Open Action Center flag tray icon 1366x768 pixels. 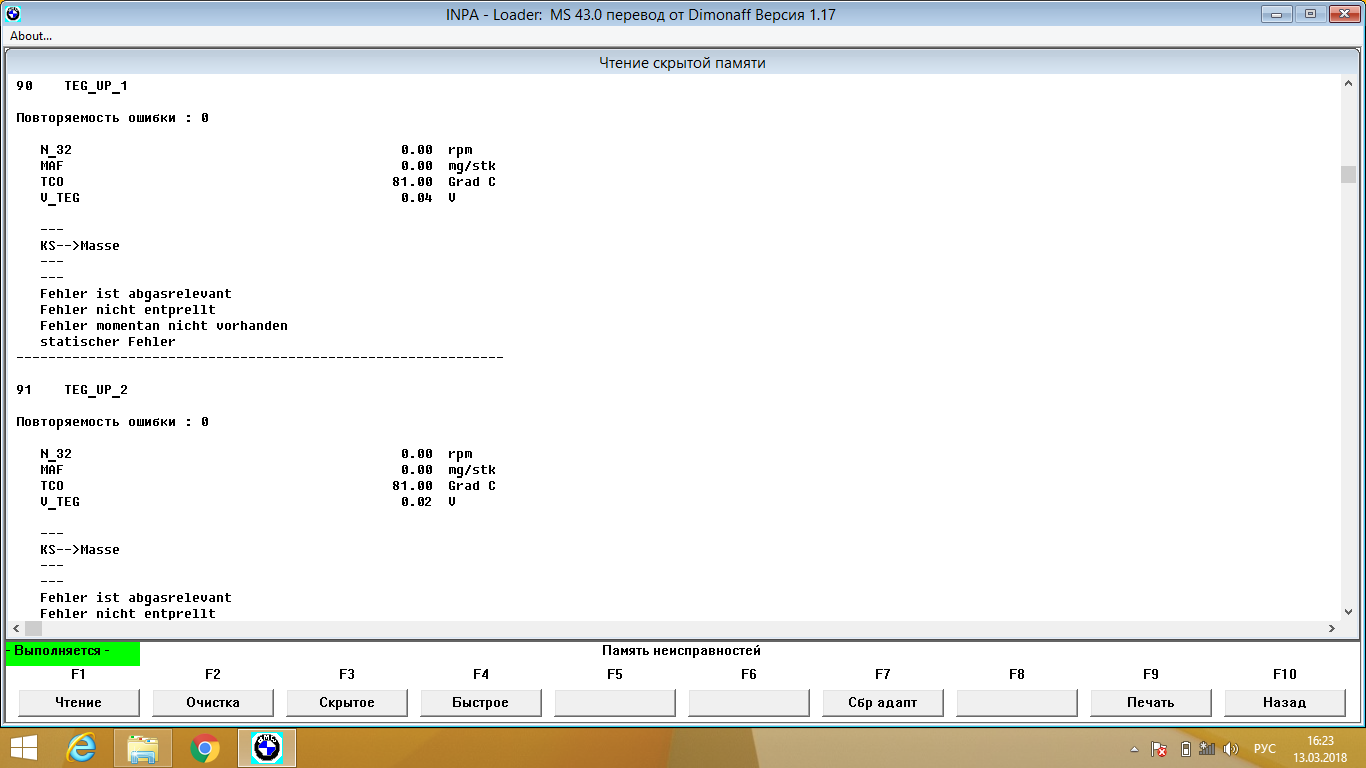pyautogui.click(x=1160, y=748)
